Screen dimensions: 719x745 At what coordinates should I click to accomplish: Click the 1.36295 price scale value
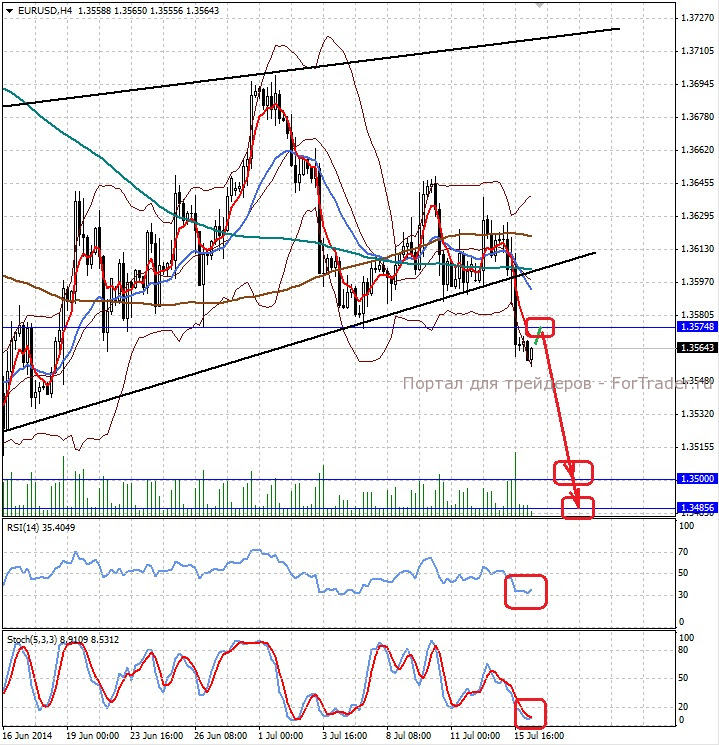click(x=697, y=216)
